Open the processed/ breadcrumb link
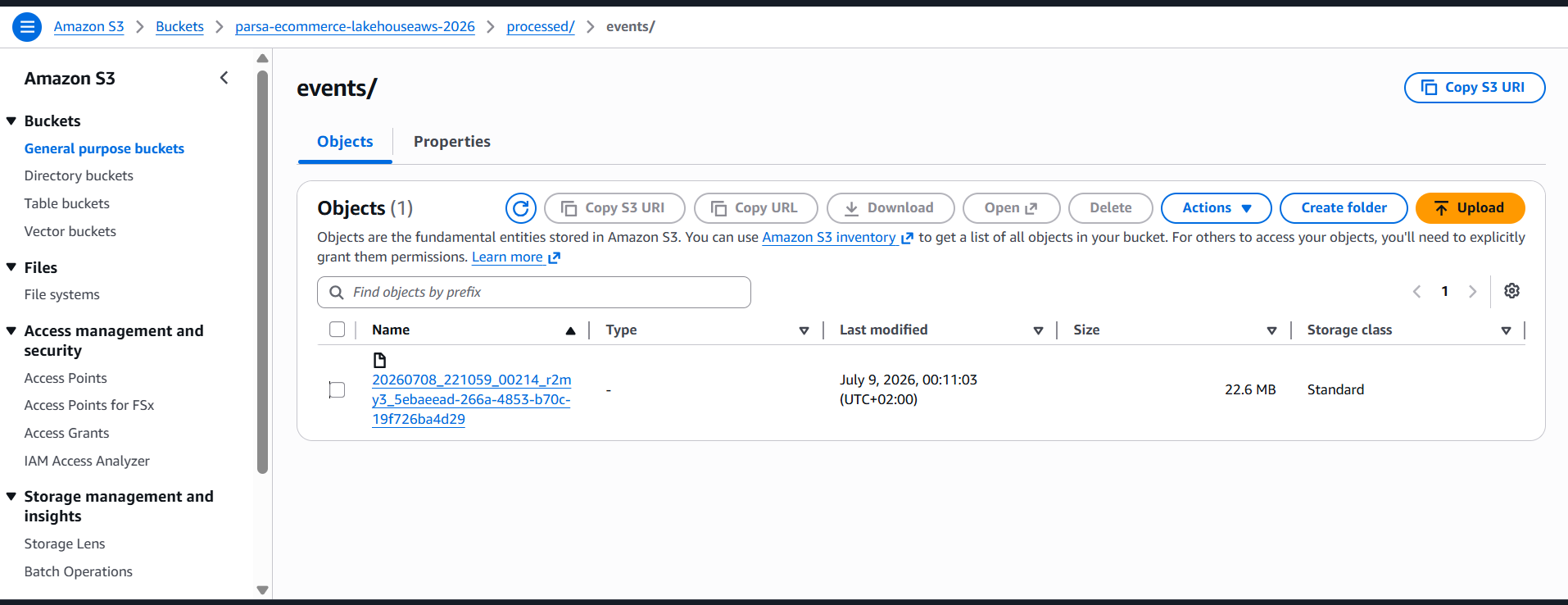This screenshot has width=1568, height=605. click(x=541, y=26)
